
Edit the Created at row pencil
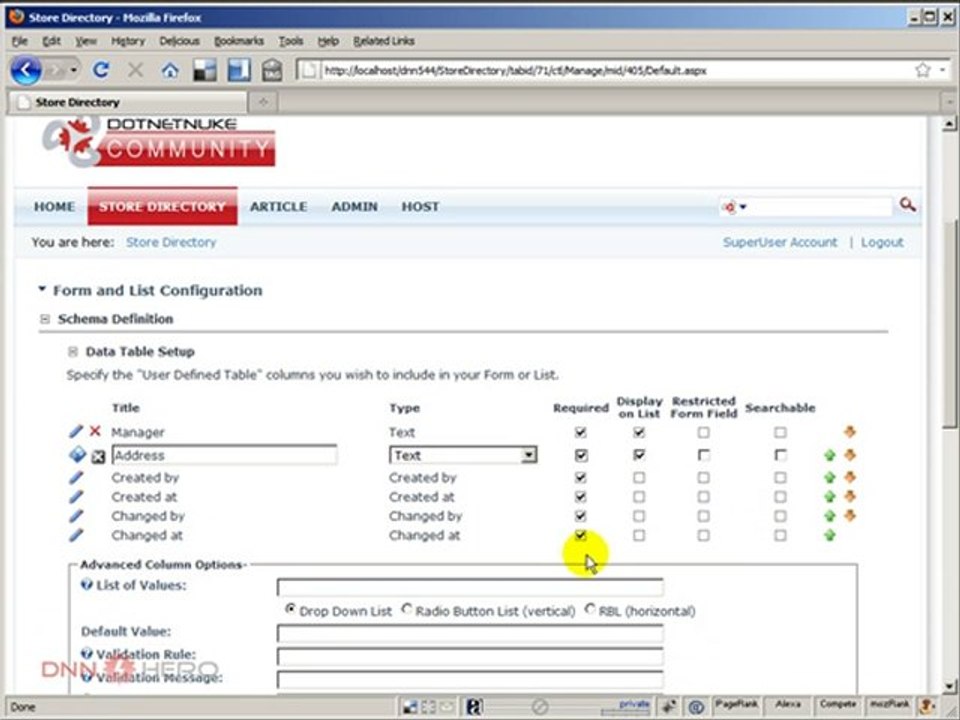coord(76,497)
